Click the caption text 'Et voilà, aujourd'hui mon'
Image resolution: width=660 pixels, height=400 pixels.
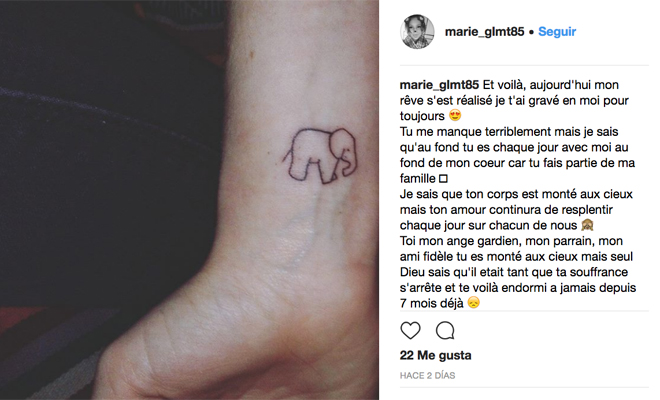coord(551,85)
